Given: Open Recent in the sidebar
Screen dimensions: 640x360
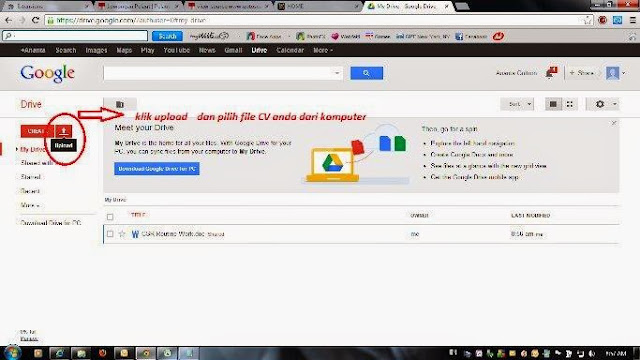Looking at the screenshot, I should pos(30,191).
